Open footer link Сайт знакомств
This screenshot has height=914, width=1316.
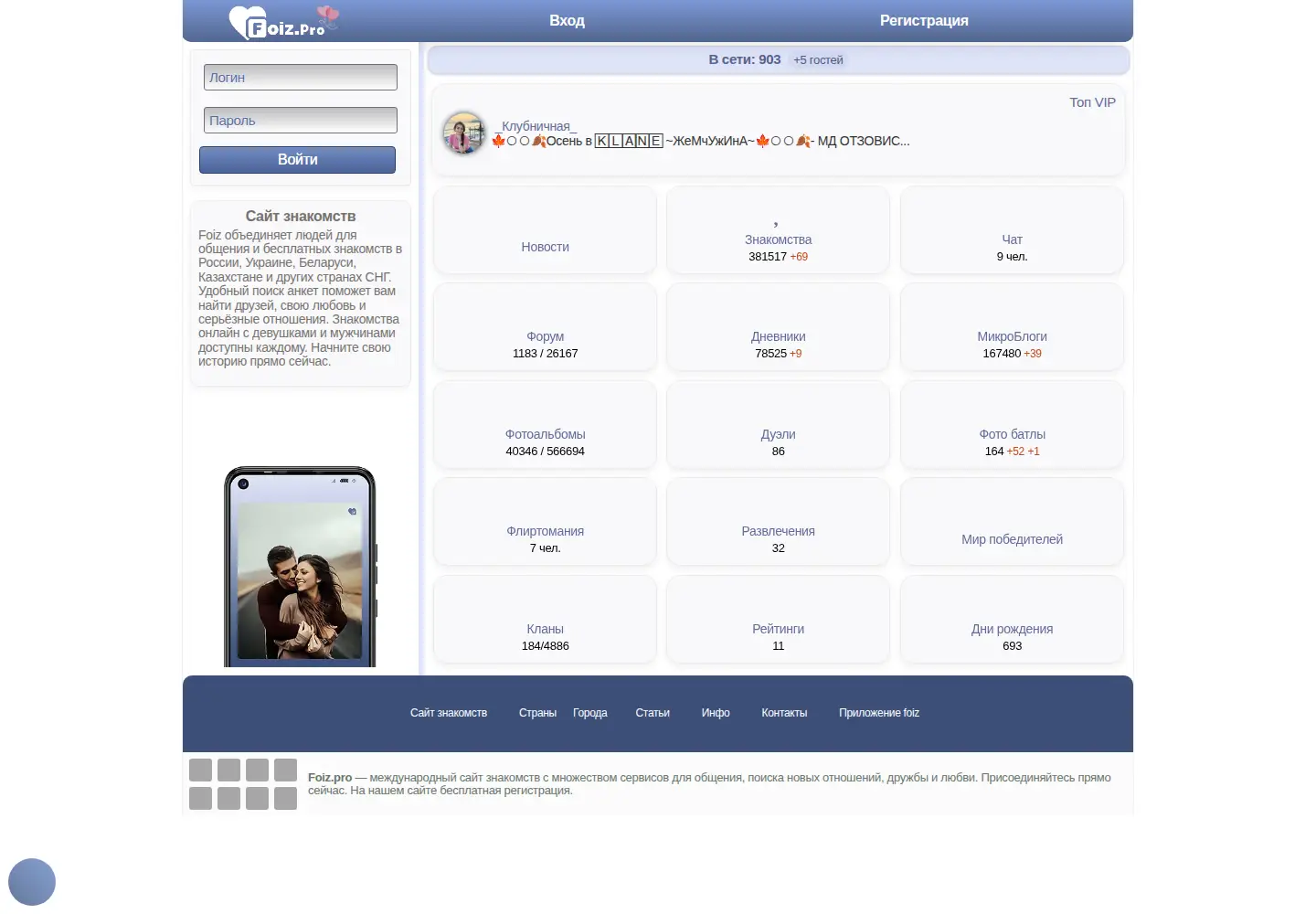click(449, 713)
